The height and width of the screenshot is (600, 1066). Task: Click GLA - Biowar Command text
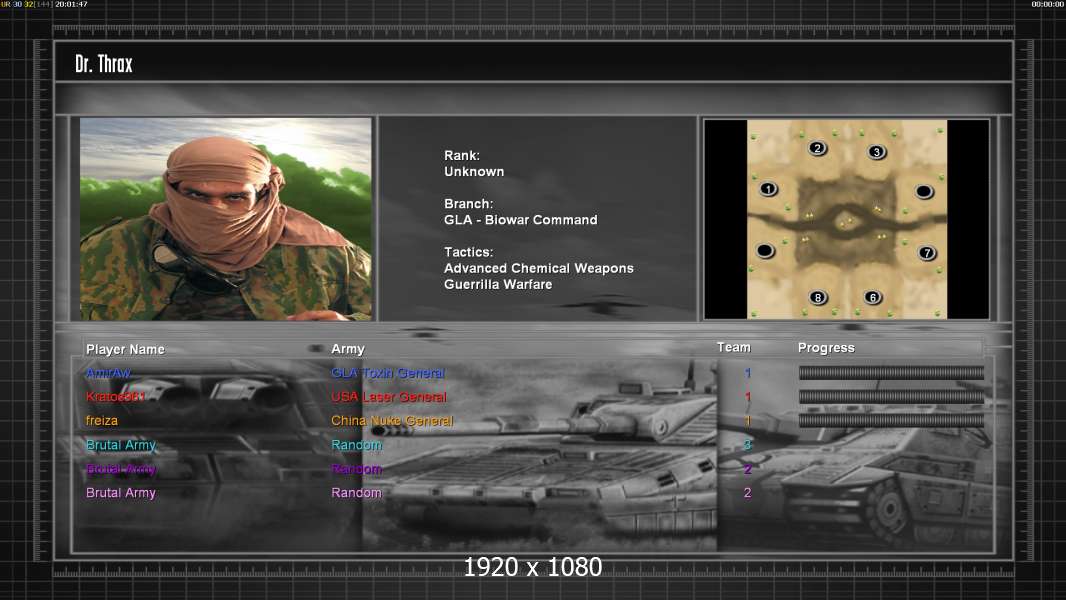pyautogui.click(x=521, y=220)
